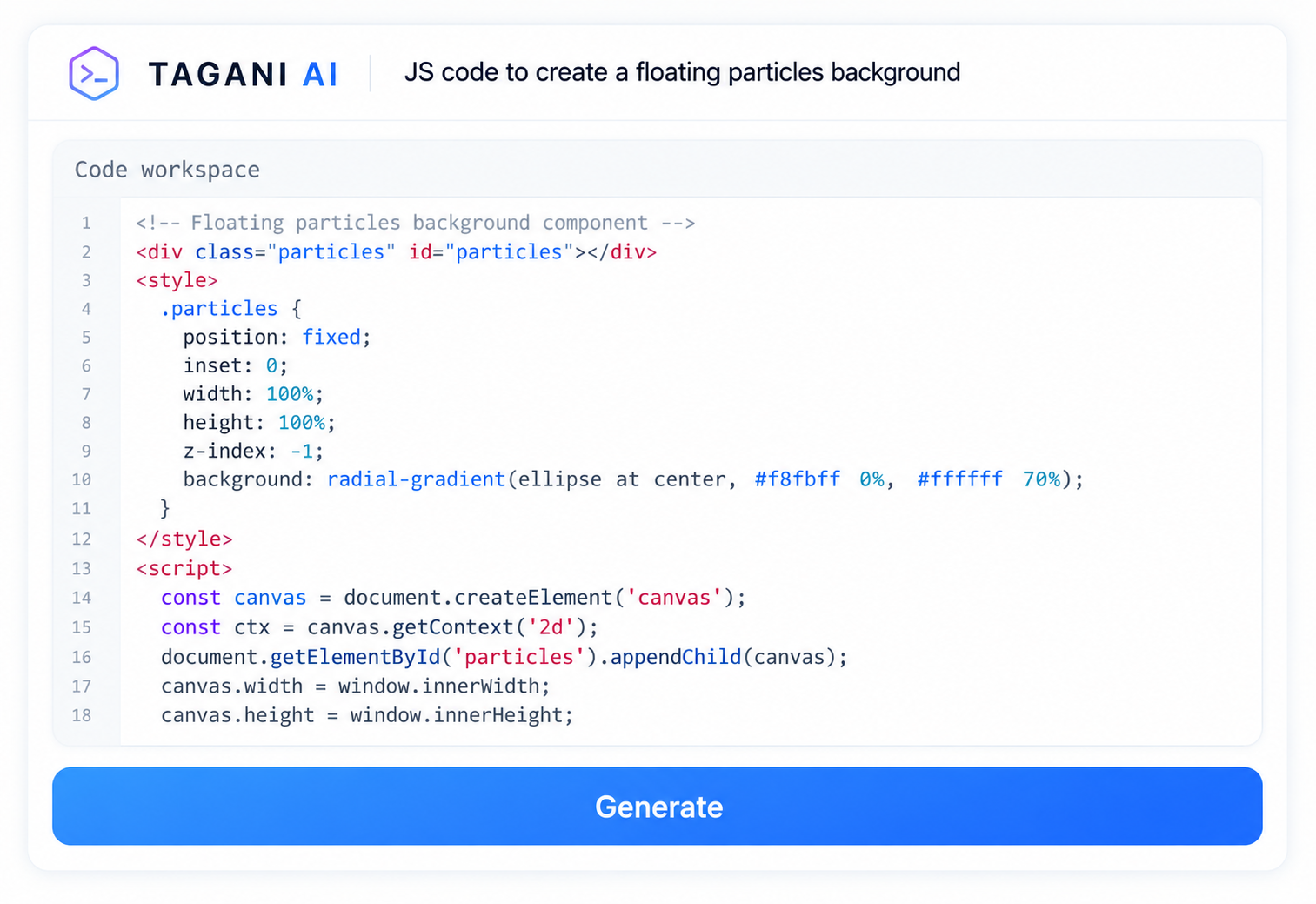Click line number 10 in the gutter
Viewport: 1316px width, 904px height.
pyautogui.click(x=82, y=479)
